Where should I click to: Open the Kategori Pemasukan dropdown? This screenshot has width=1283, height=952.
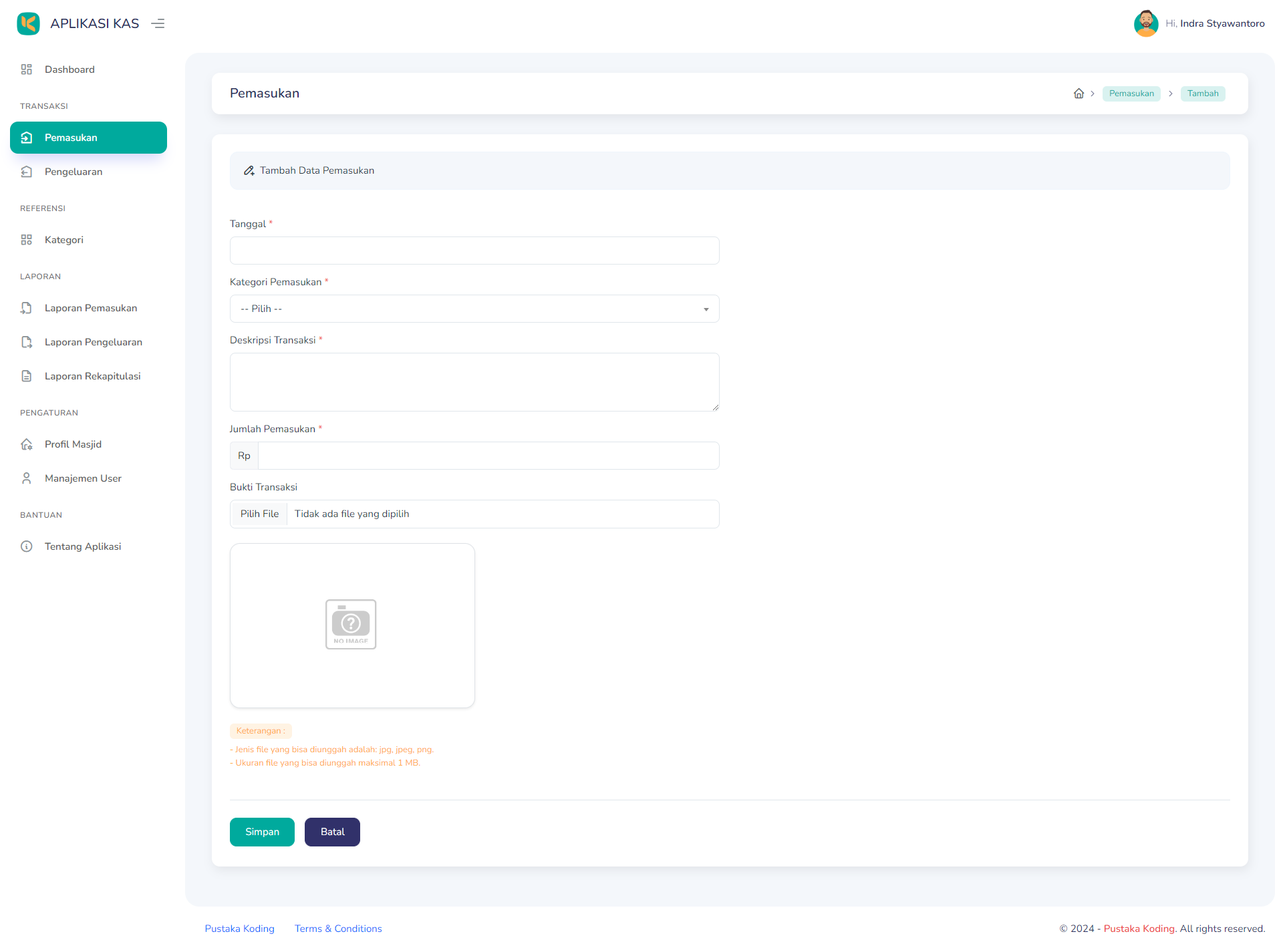coord(474,309)
